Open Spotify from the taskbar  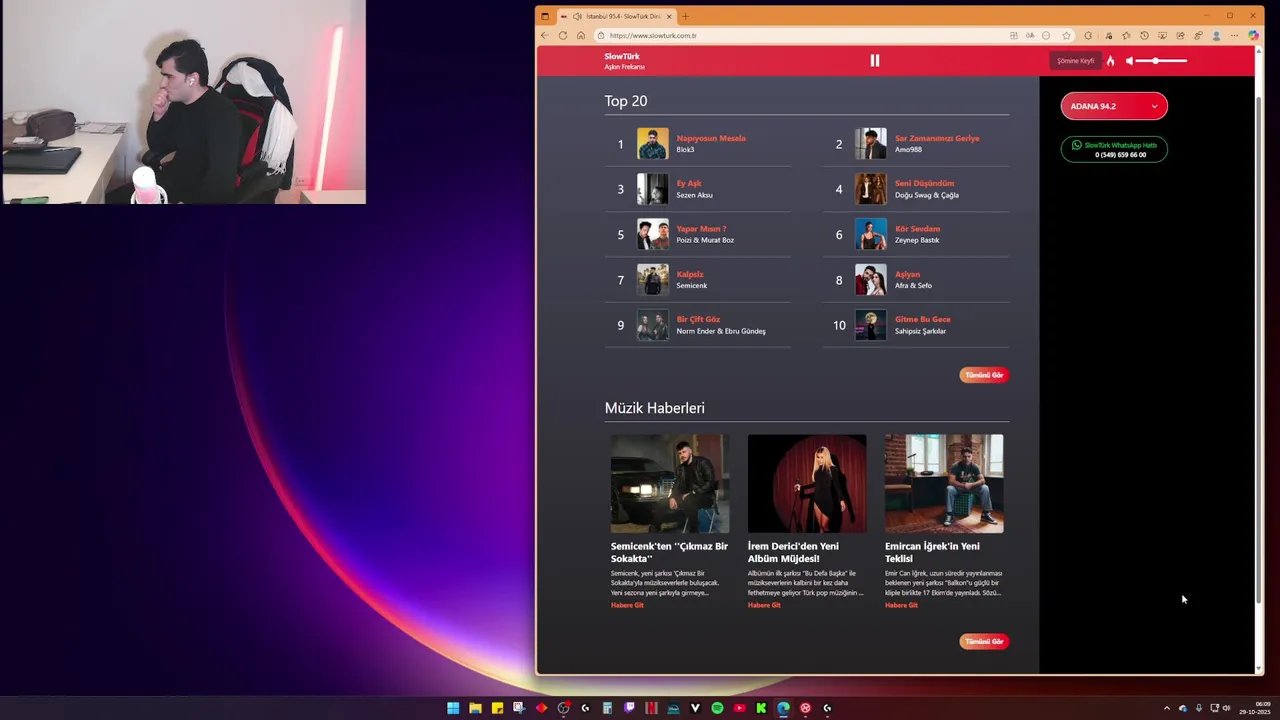pyautogui.click(x=717, y=708)
